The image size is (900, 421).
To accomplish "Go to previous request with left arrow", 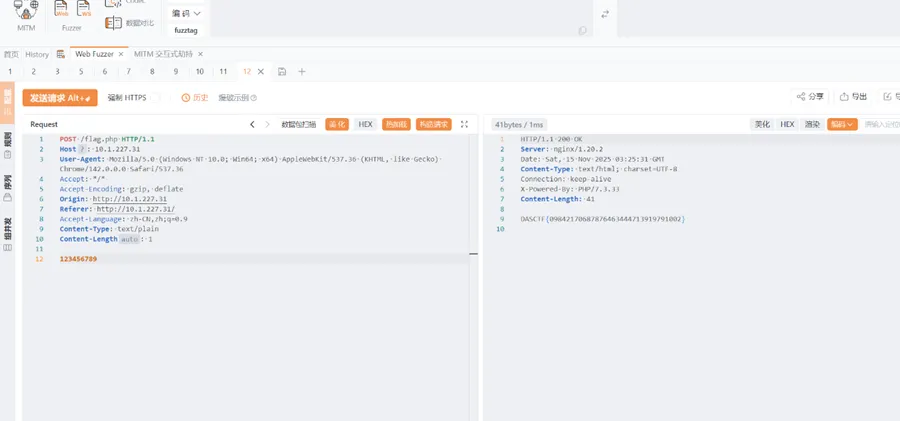I will [x=252, y=124].
